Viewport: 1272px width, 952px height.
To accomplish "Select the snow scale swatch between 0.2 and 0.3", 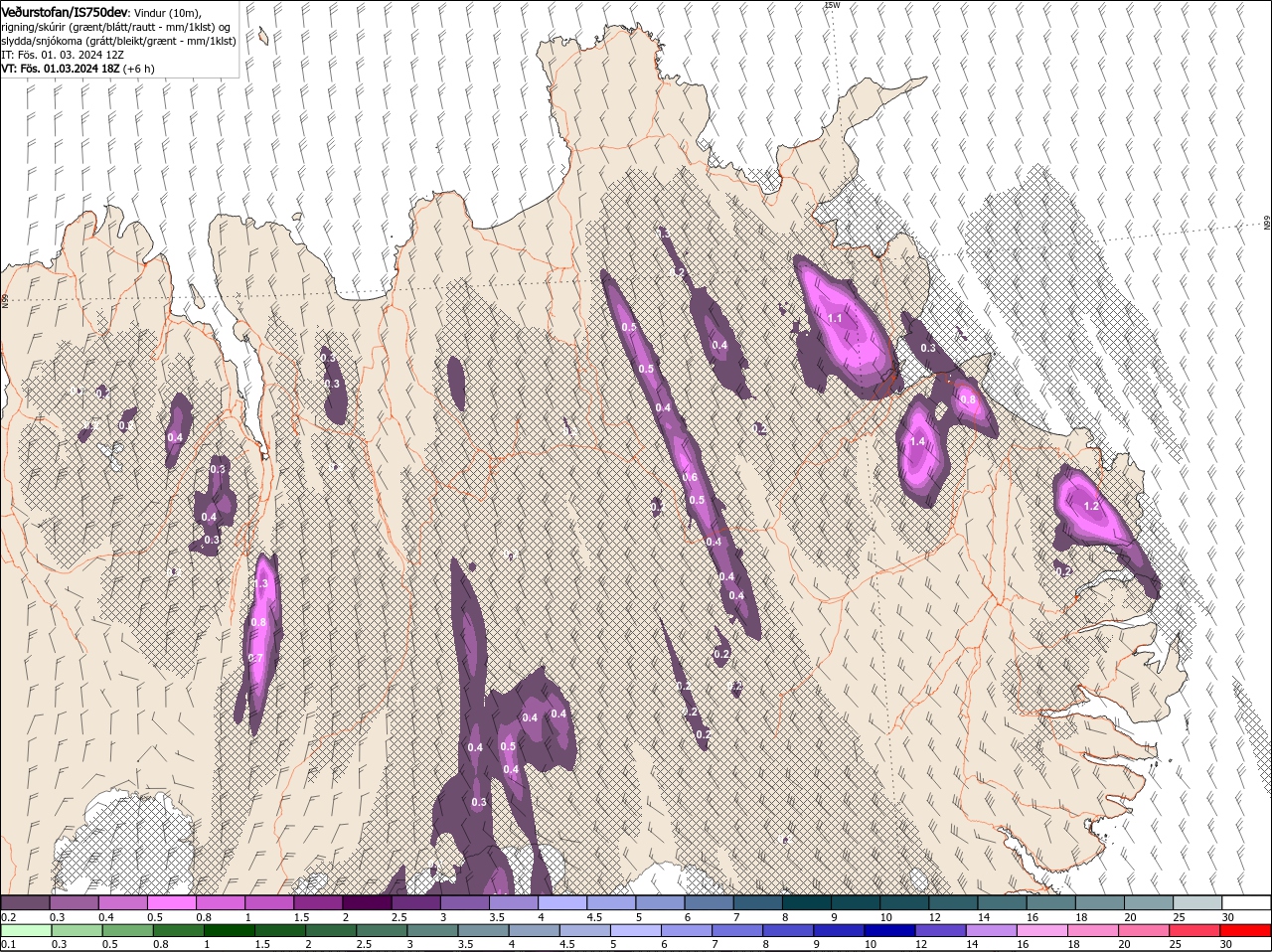I will pos(25,902).
